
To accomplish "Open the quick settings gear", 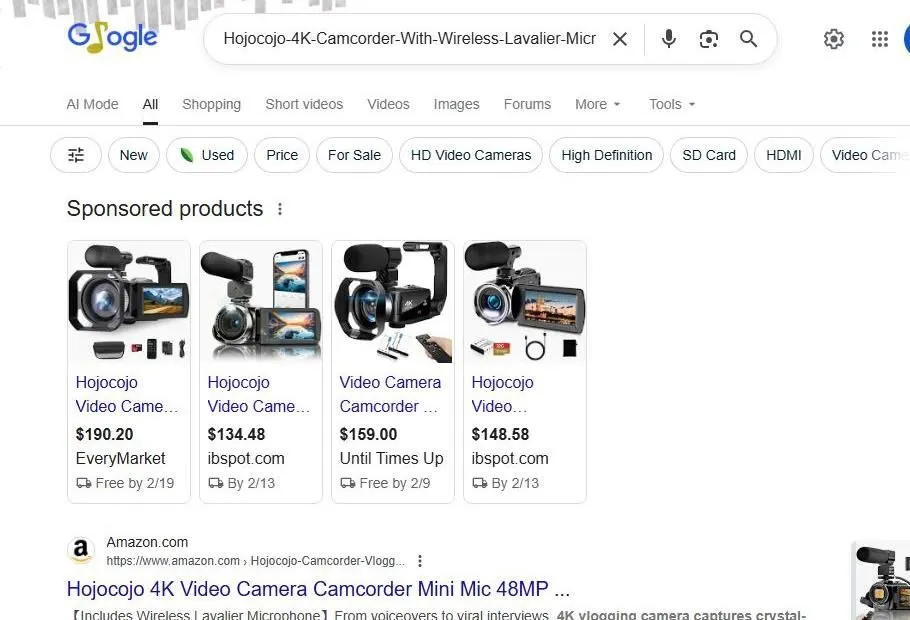I will click(x=834, y=38).
